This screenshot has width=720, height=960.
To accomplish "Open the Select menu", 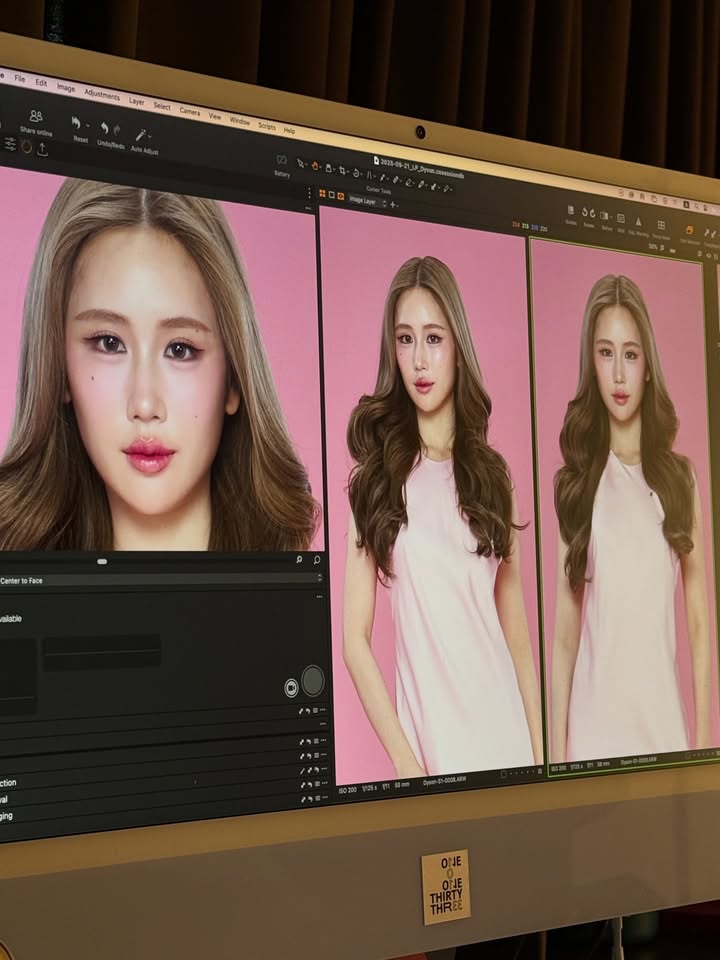I will coord(162,107).
